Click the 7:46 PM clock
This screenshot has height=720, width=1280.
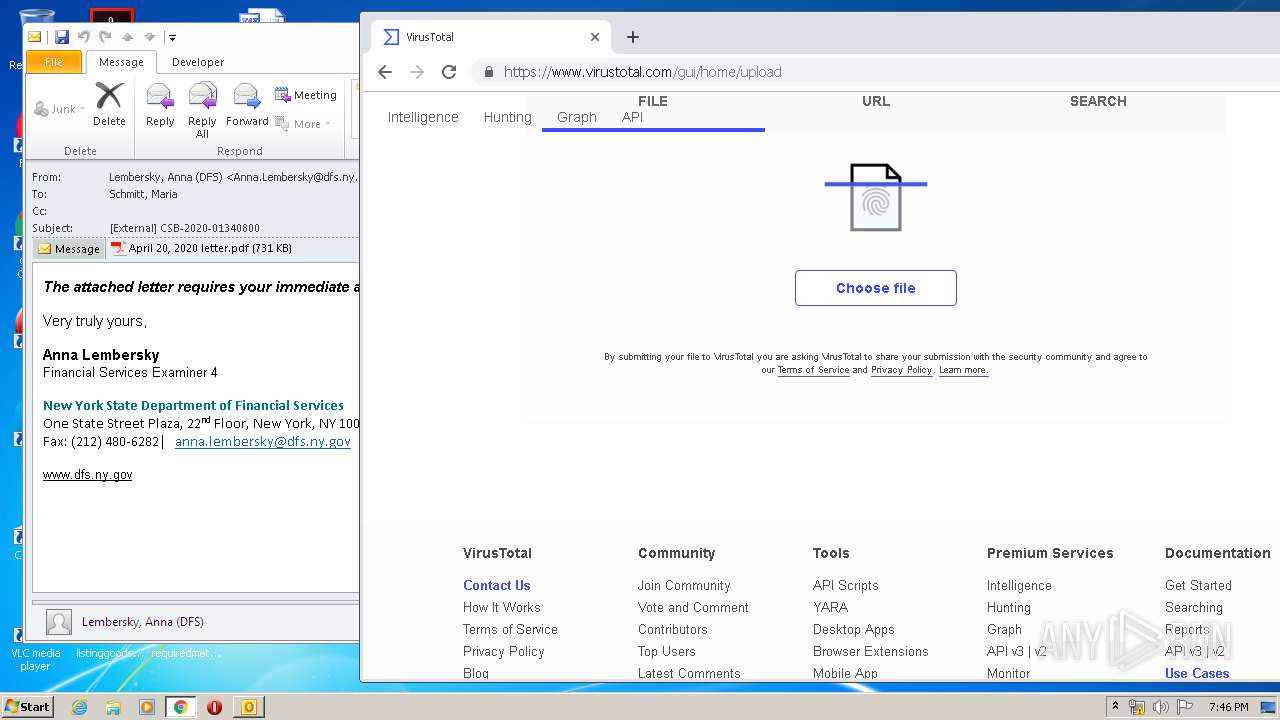(1228, 707)
